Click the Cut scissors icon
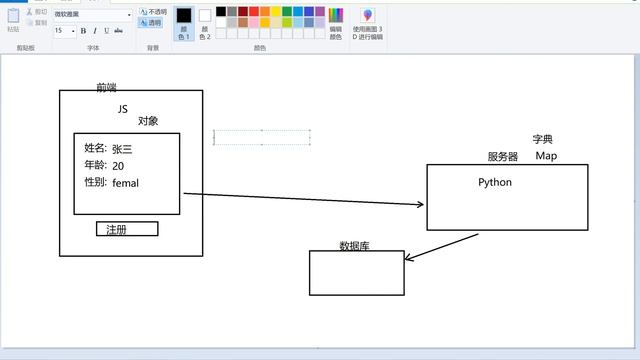This screenshot has width=640, height=360. click(29, 12)
